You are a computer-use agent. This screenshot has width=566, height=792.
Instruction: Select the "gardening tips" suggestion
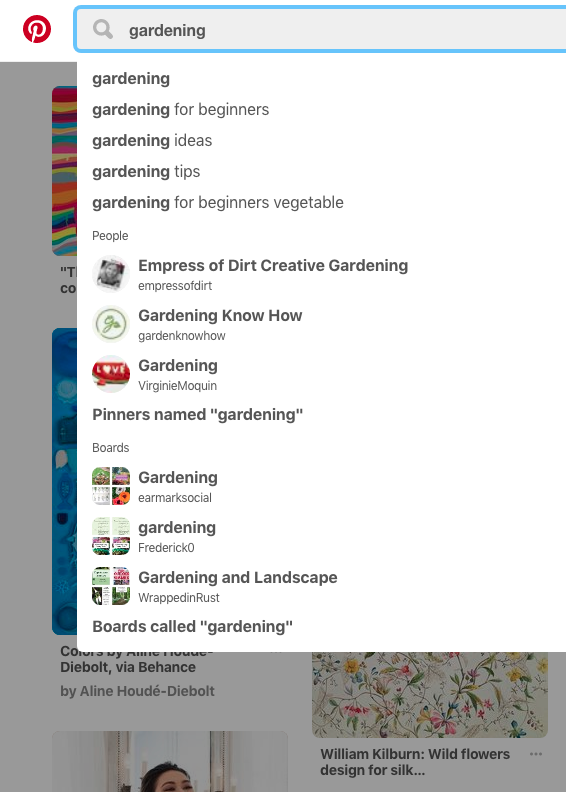coord(146,172)
